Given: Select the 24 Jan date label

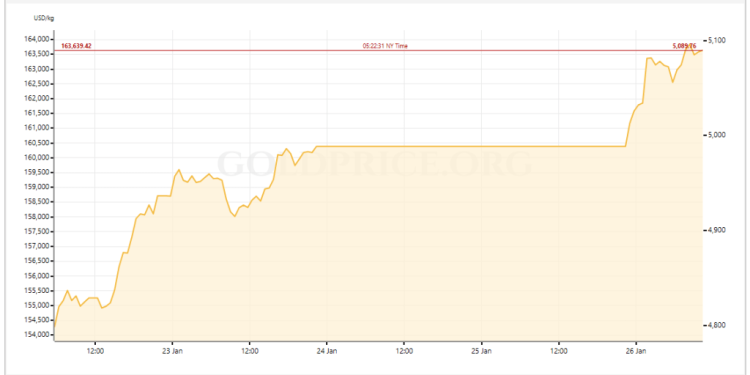Looking at the screenshot, I should [327, 351].
